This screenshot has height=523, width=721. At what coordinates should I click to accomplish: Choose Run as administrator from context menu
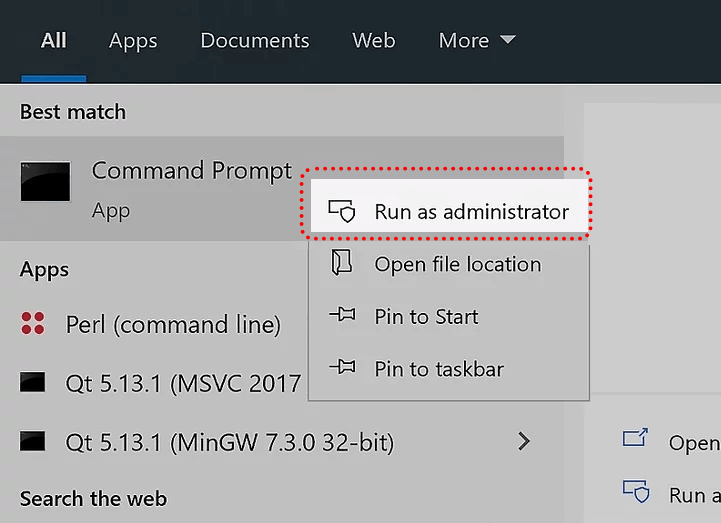click(471, 212)
